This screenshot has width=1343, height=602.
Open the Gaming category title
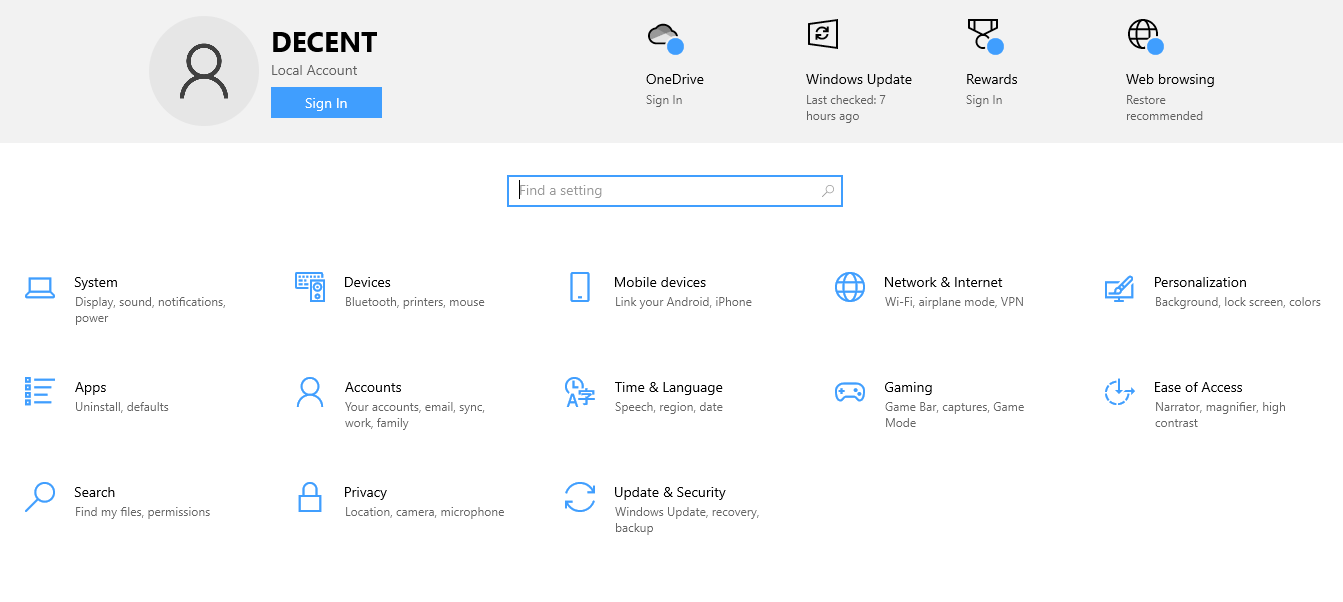point(908,387)
